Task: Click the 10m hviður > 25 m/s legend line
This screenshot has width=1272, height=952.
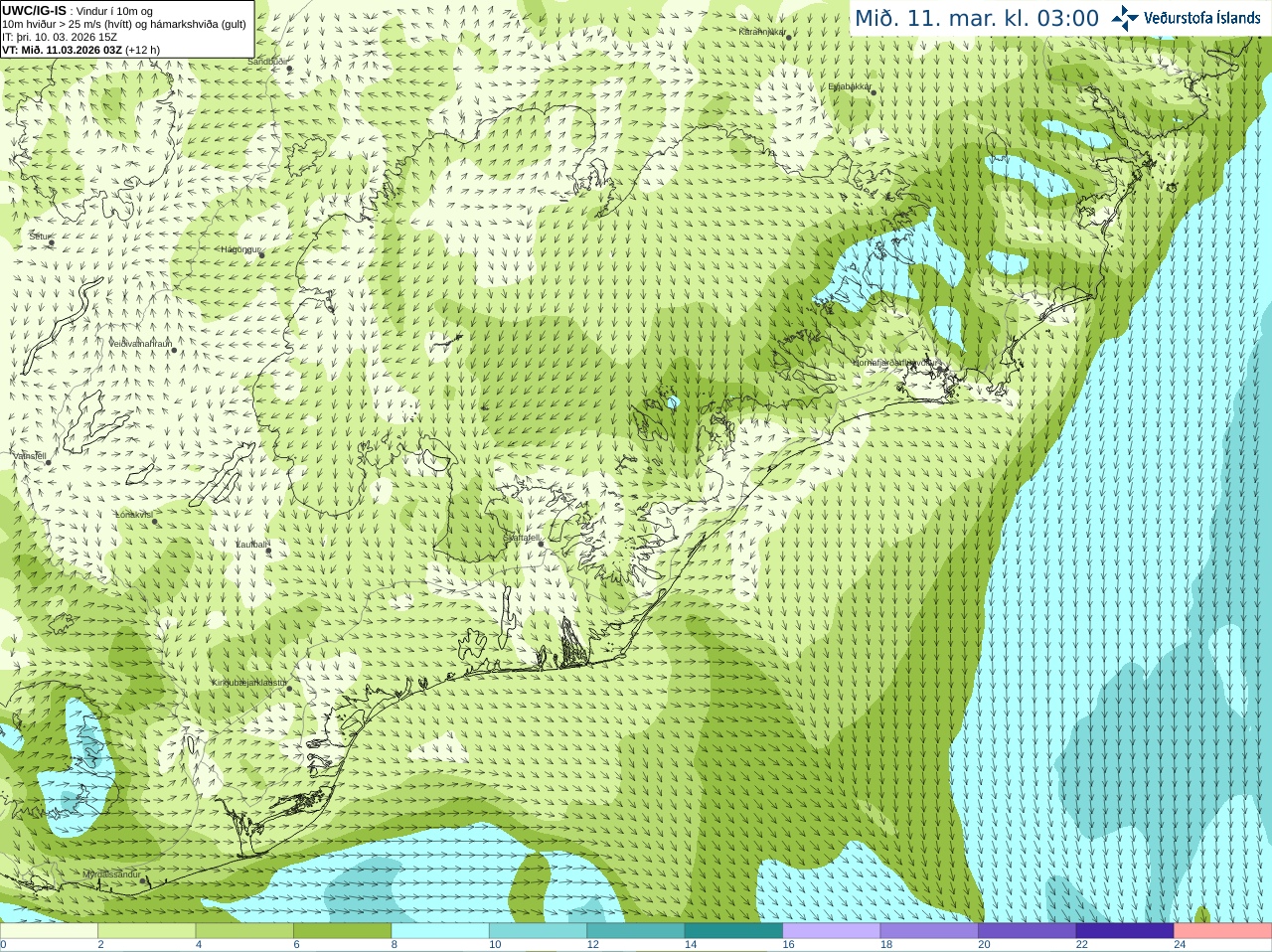Action: point(124,24)
